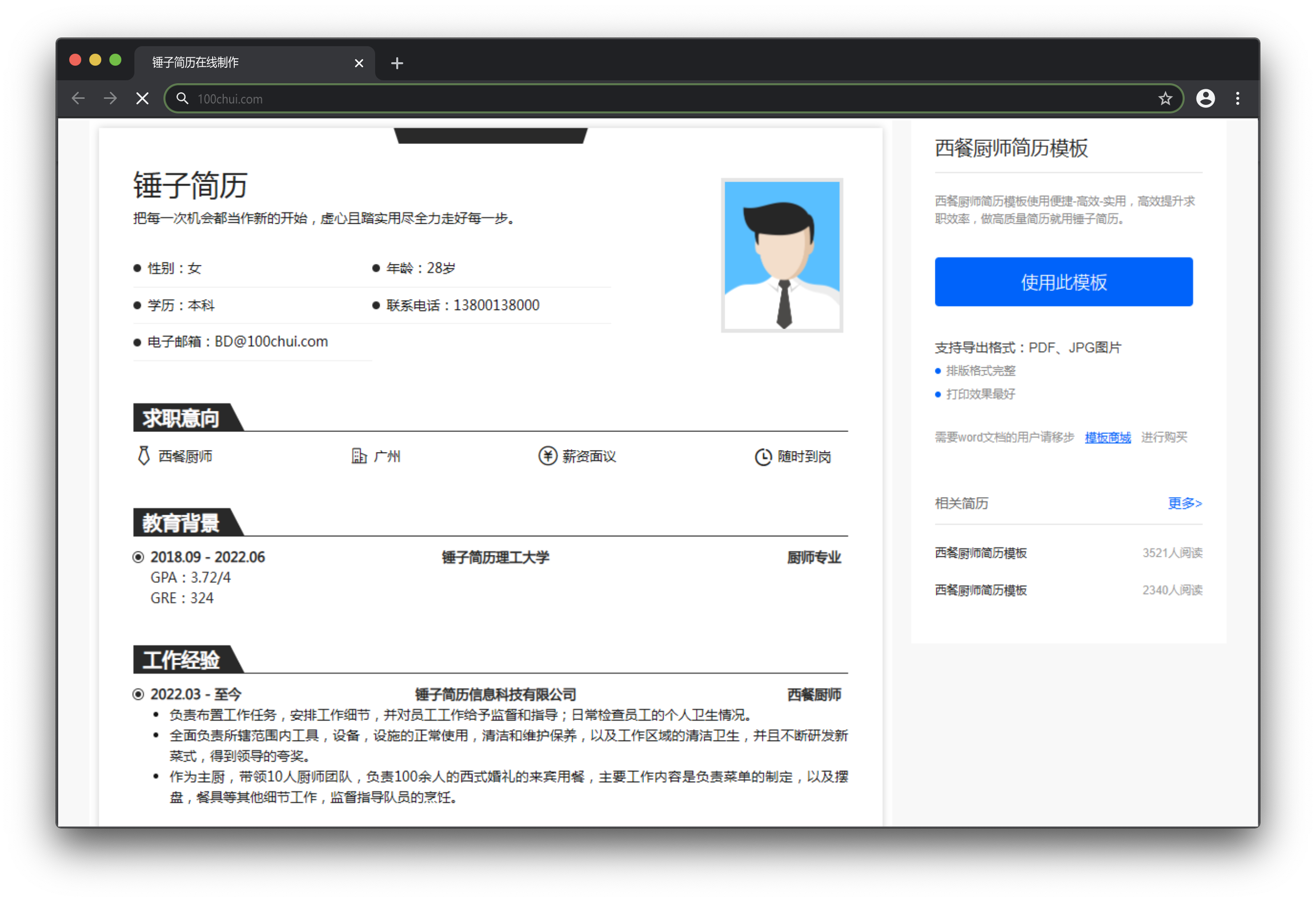This screenshot has height=902, width=1316.
Task: Click the 使用此模板 button
Action: coord(1063,281)
